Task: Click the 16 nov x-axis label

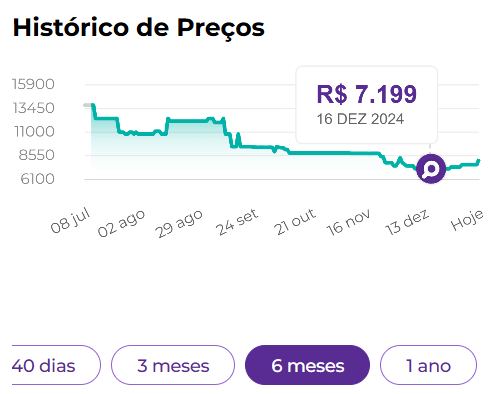Action: pos(348,222)
